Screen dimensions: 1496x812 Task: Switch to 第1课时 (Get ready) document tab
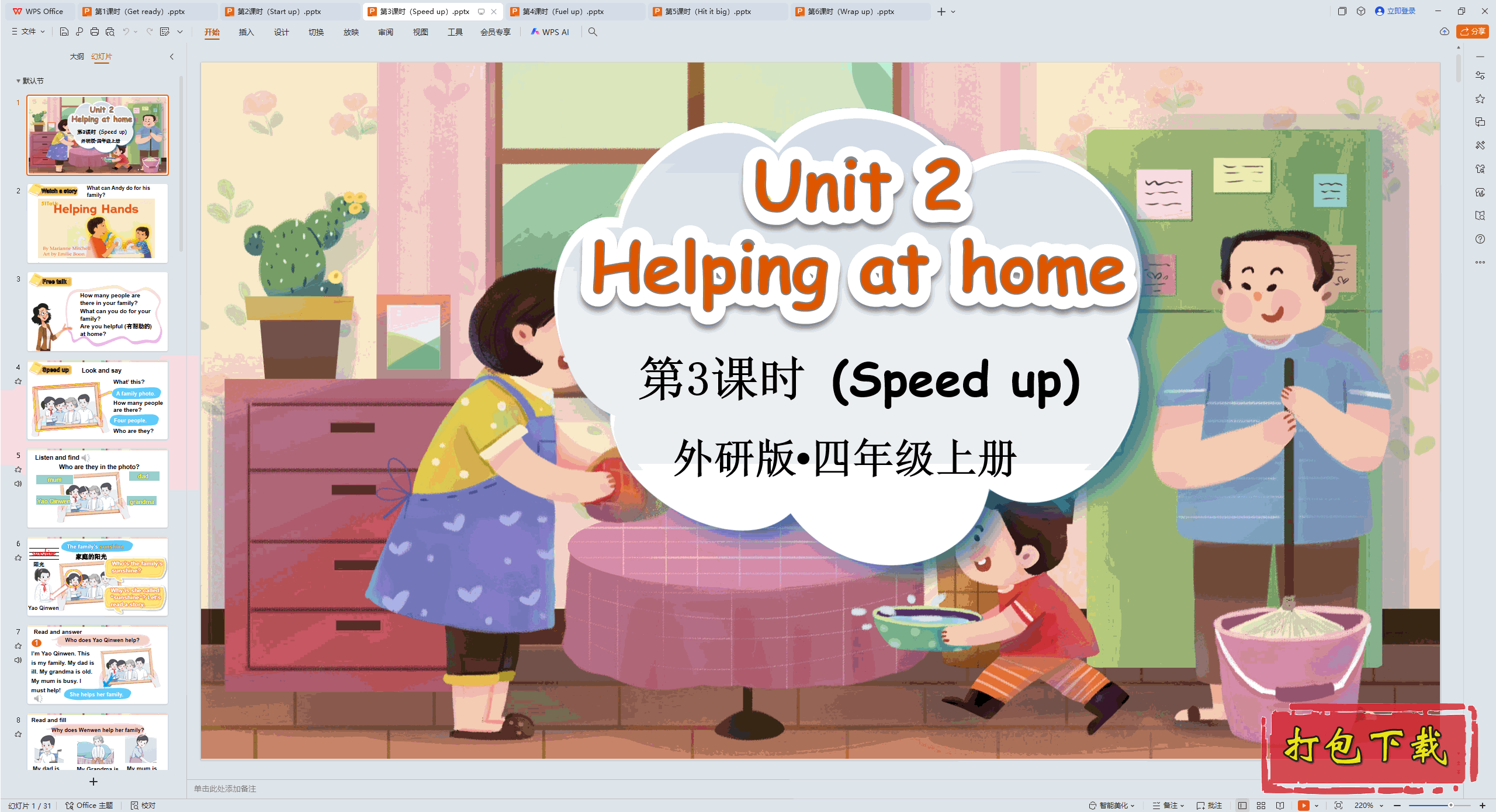click(147, 11)
